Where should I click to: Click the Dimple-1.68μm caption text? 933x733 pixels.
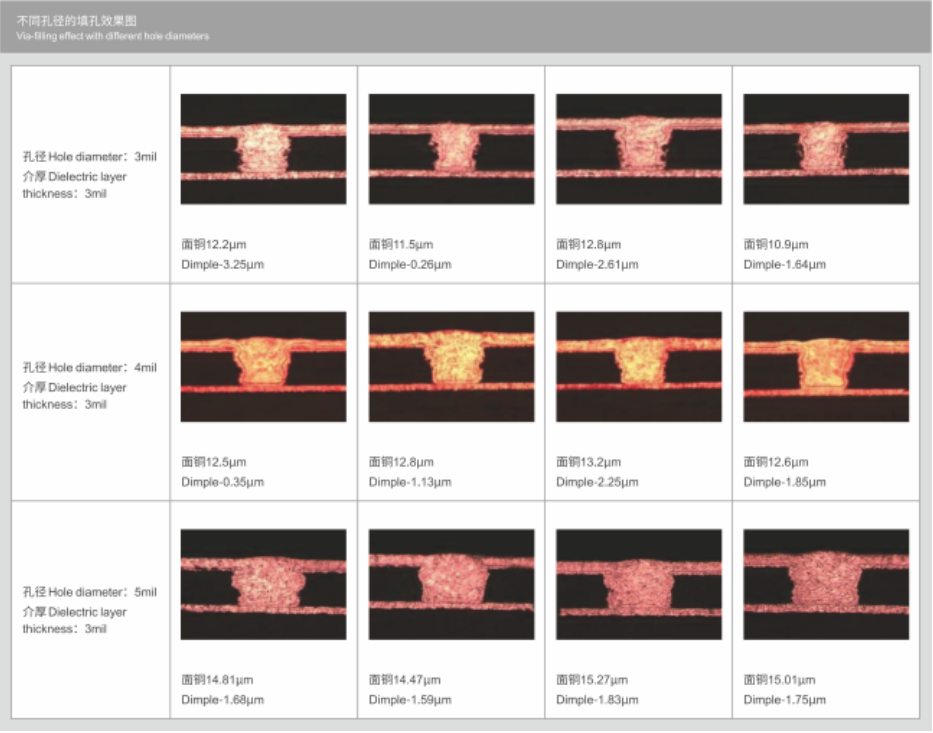(x=222, y=700)
